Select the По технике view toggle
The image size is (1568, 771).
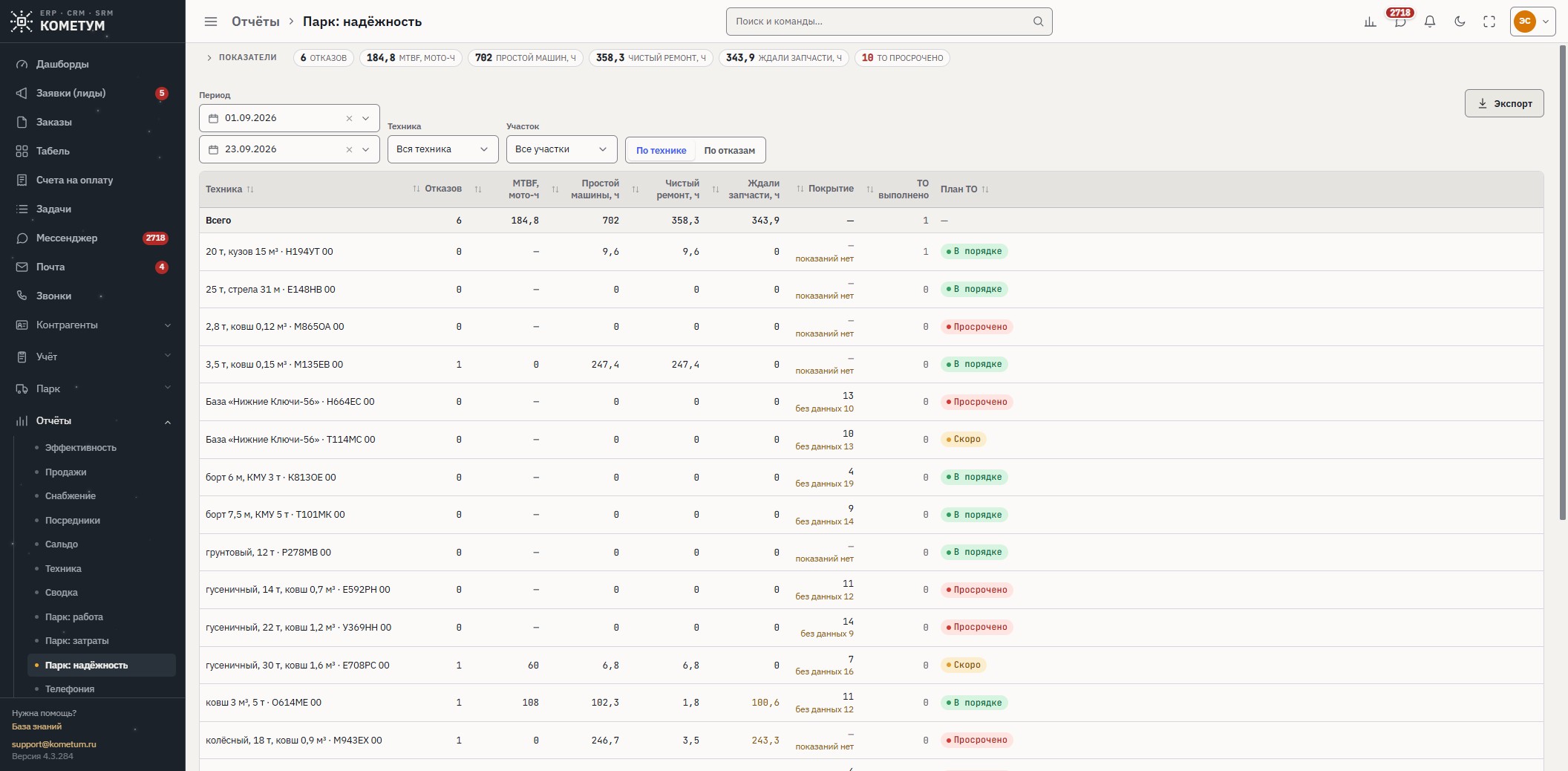661,150
